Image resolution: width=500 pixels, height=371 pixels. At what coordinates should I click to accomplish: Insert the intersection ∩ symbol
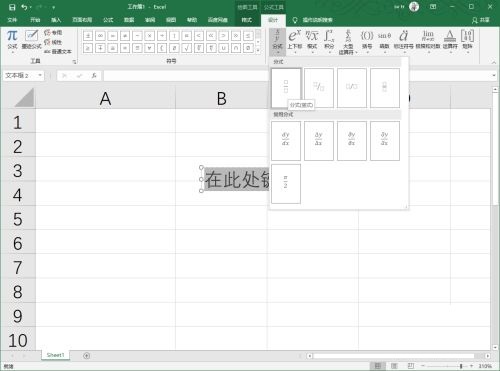[x=236, y=48]
